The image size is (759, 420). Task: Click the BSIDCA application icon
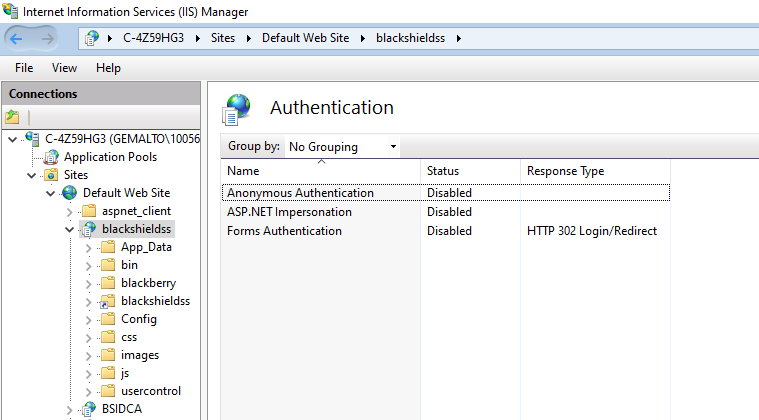pos(89,409)
